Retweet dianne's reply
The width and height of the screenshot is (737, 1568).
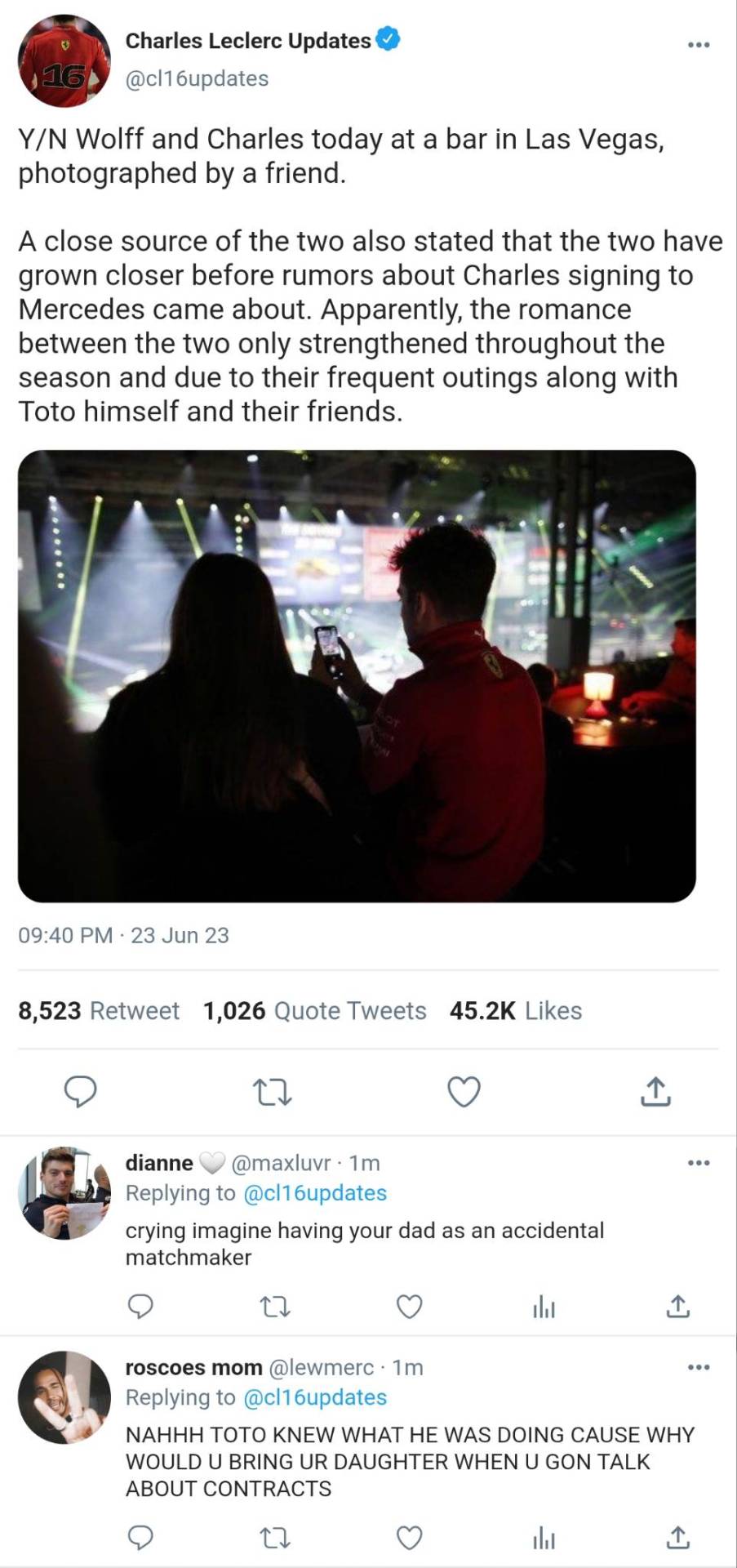click(274, 1307)
